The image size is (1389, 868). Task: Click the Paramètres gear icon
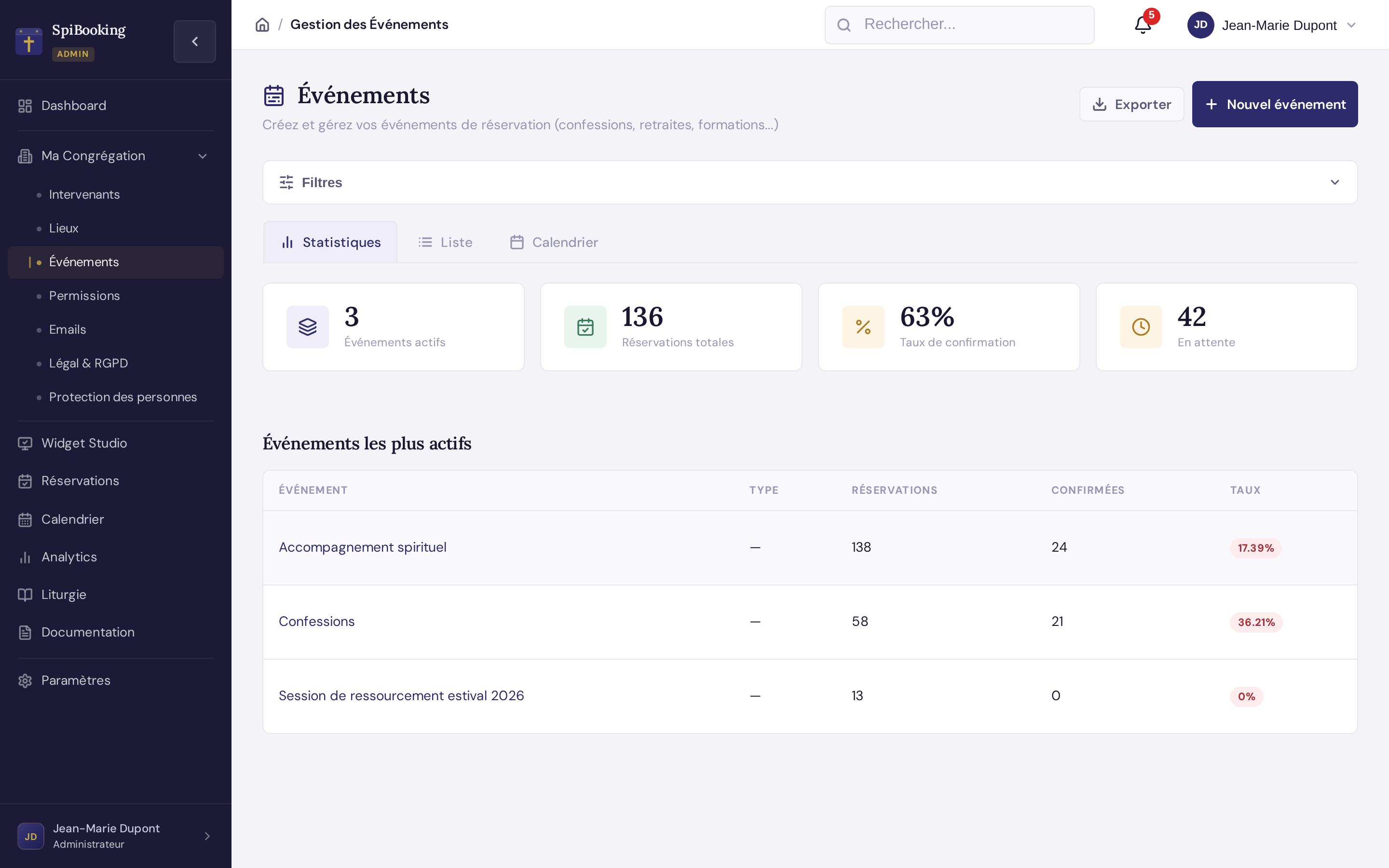(25, 680)
